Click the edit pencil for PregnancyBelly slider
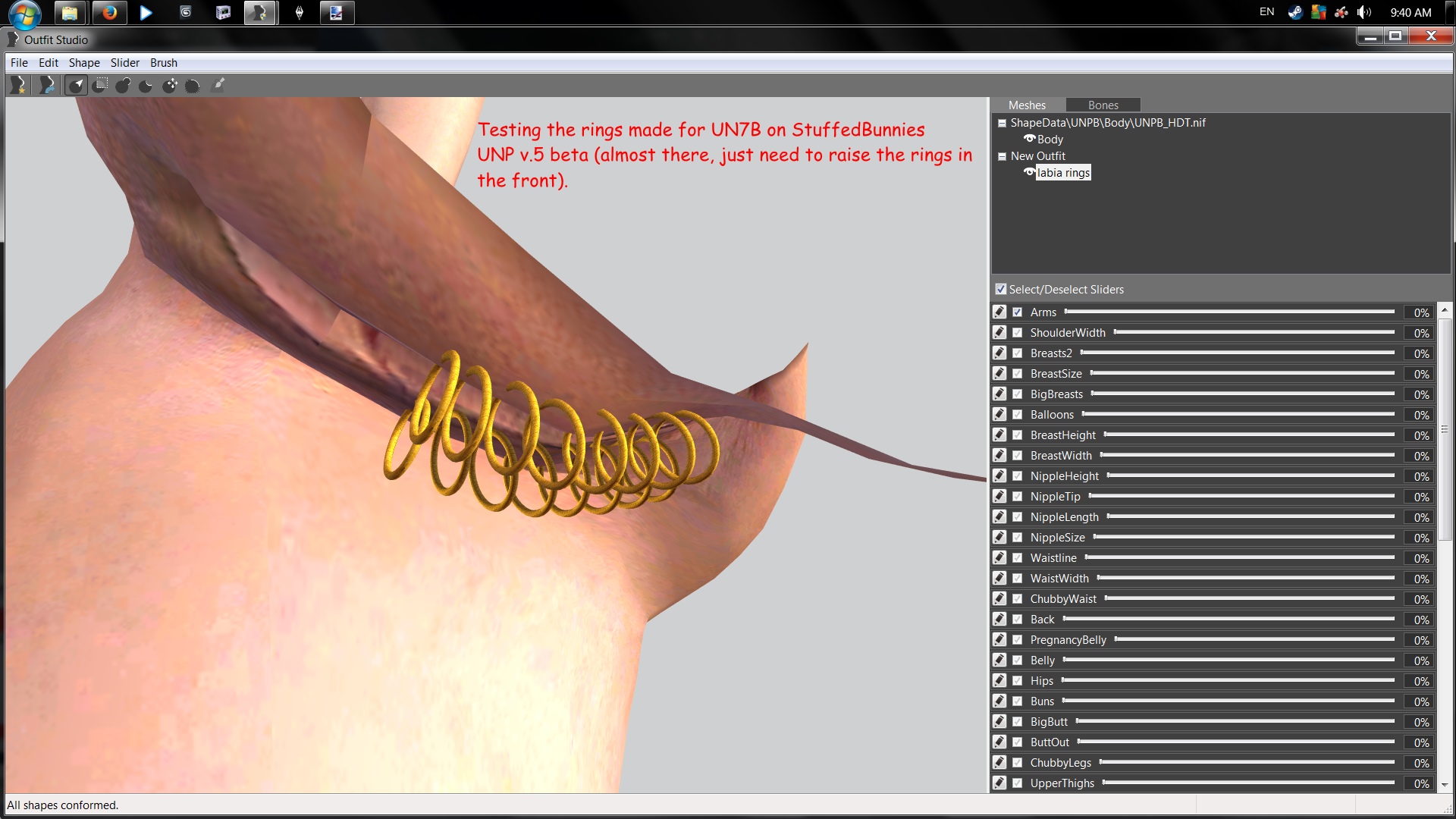Viewport: 1456px width, 819px height. coord(999,639)
